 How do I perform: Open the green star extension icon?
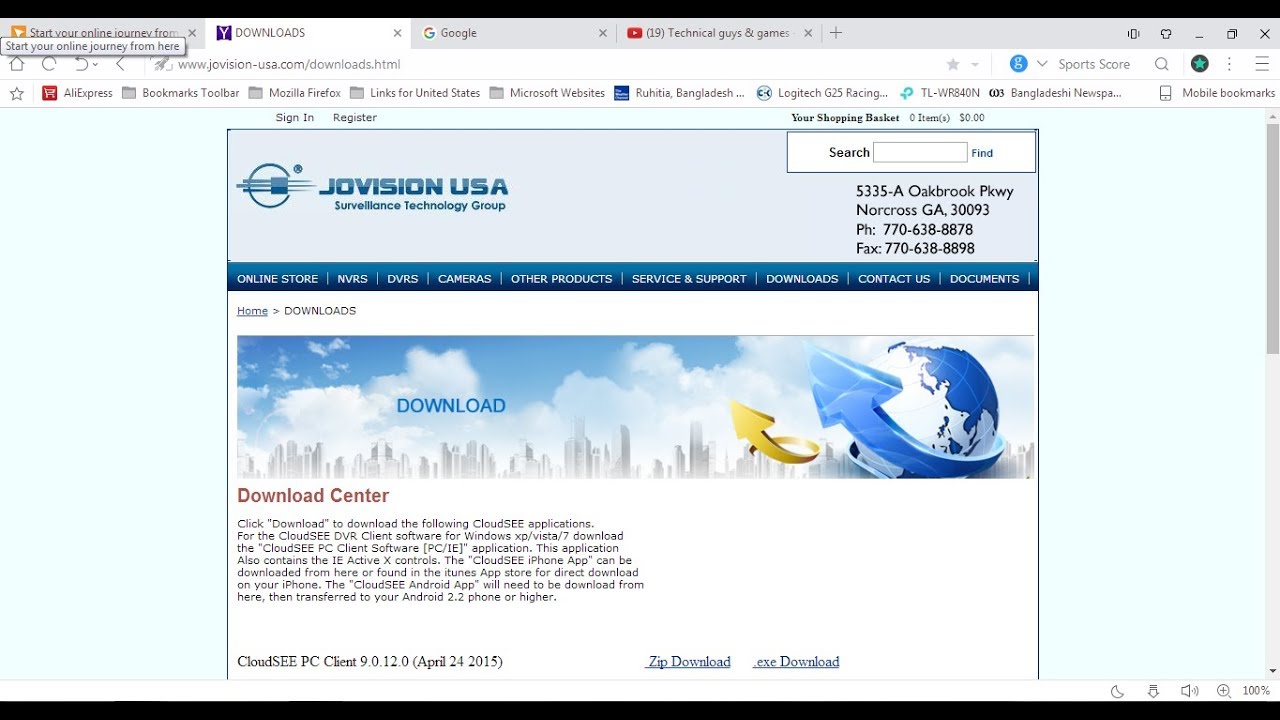(1199, 64)
